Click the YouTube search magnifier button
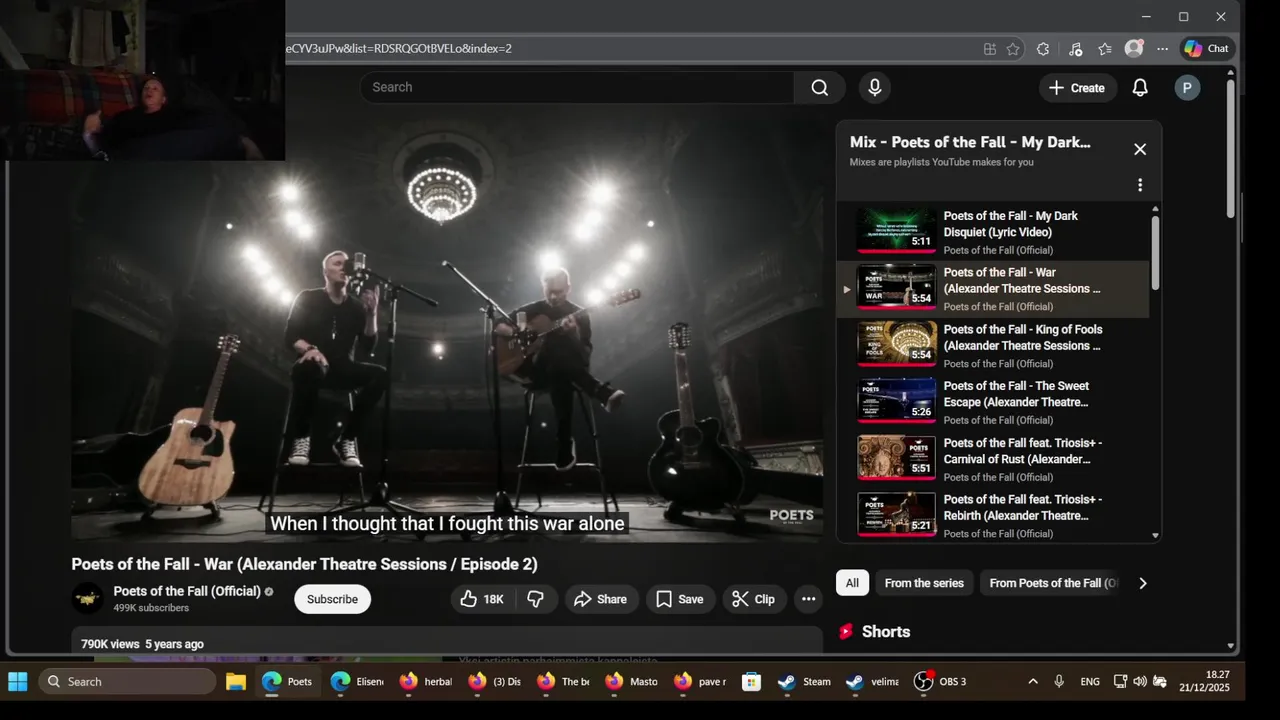 (x=820, y=87)
